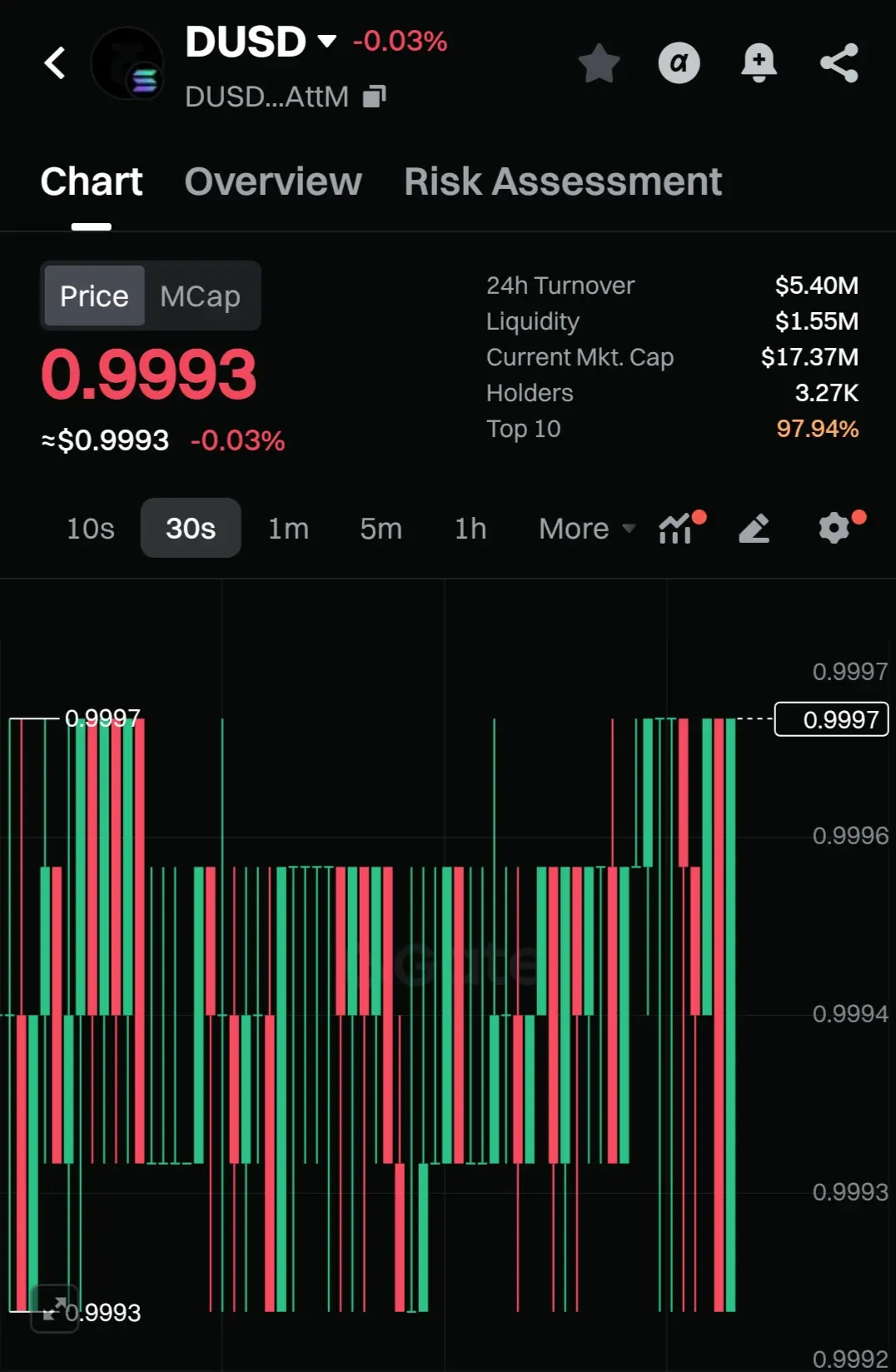Add DUSD to favorites with the star
The image size is (896, 1372).
click(599, 63)
